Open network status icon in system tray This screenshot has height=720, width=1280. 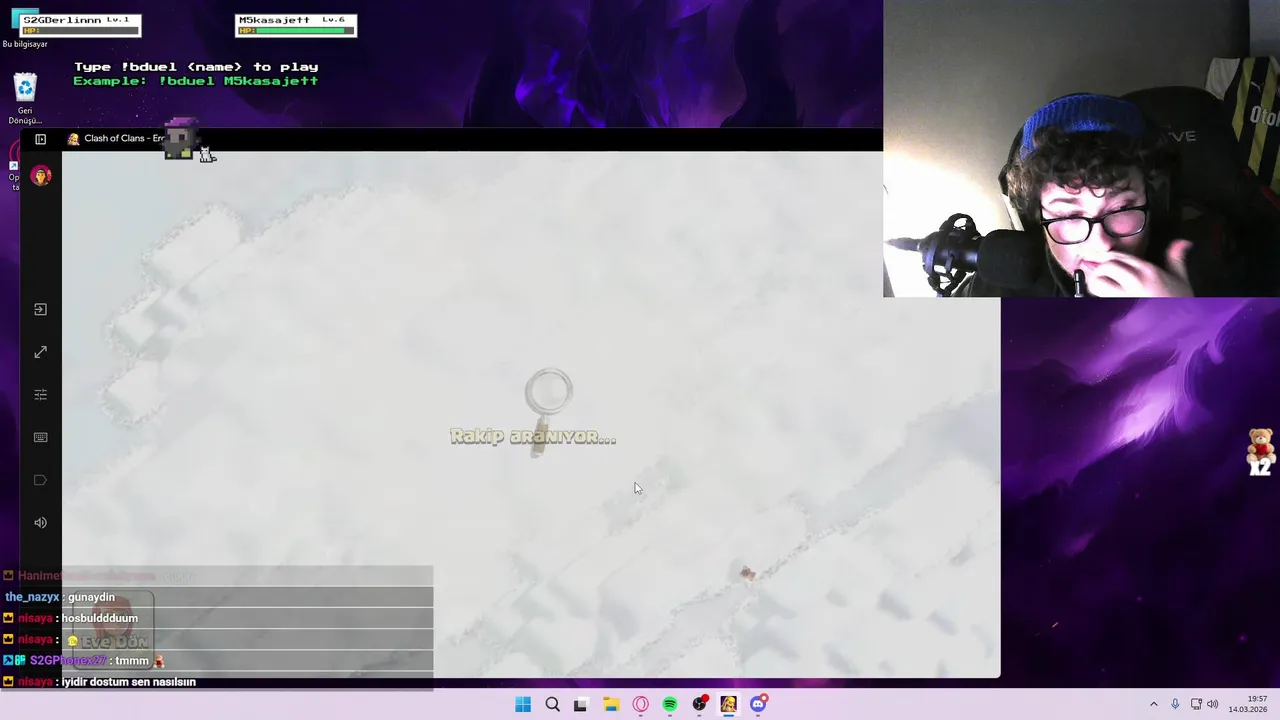(1196, 704)
